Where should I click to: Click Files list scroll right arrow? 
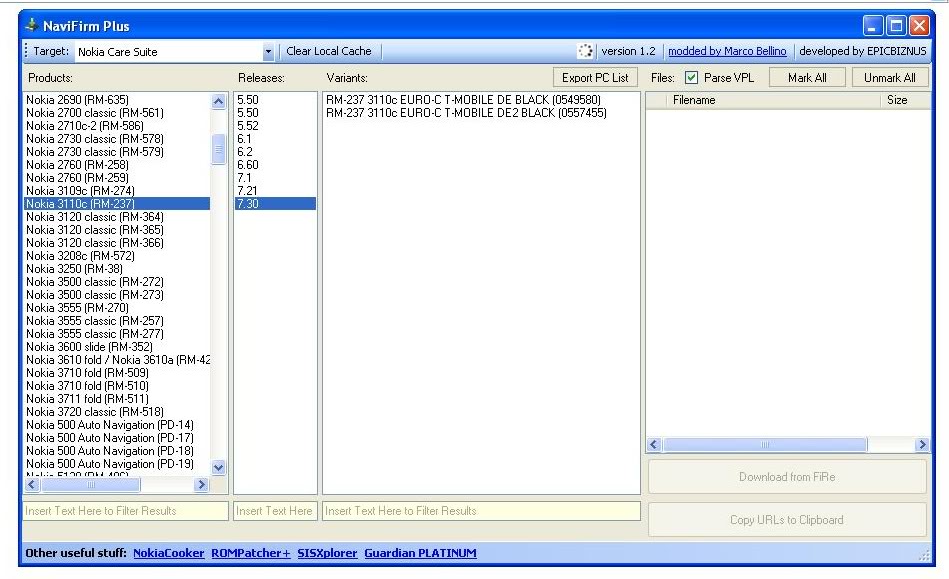coord(922,445)
